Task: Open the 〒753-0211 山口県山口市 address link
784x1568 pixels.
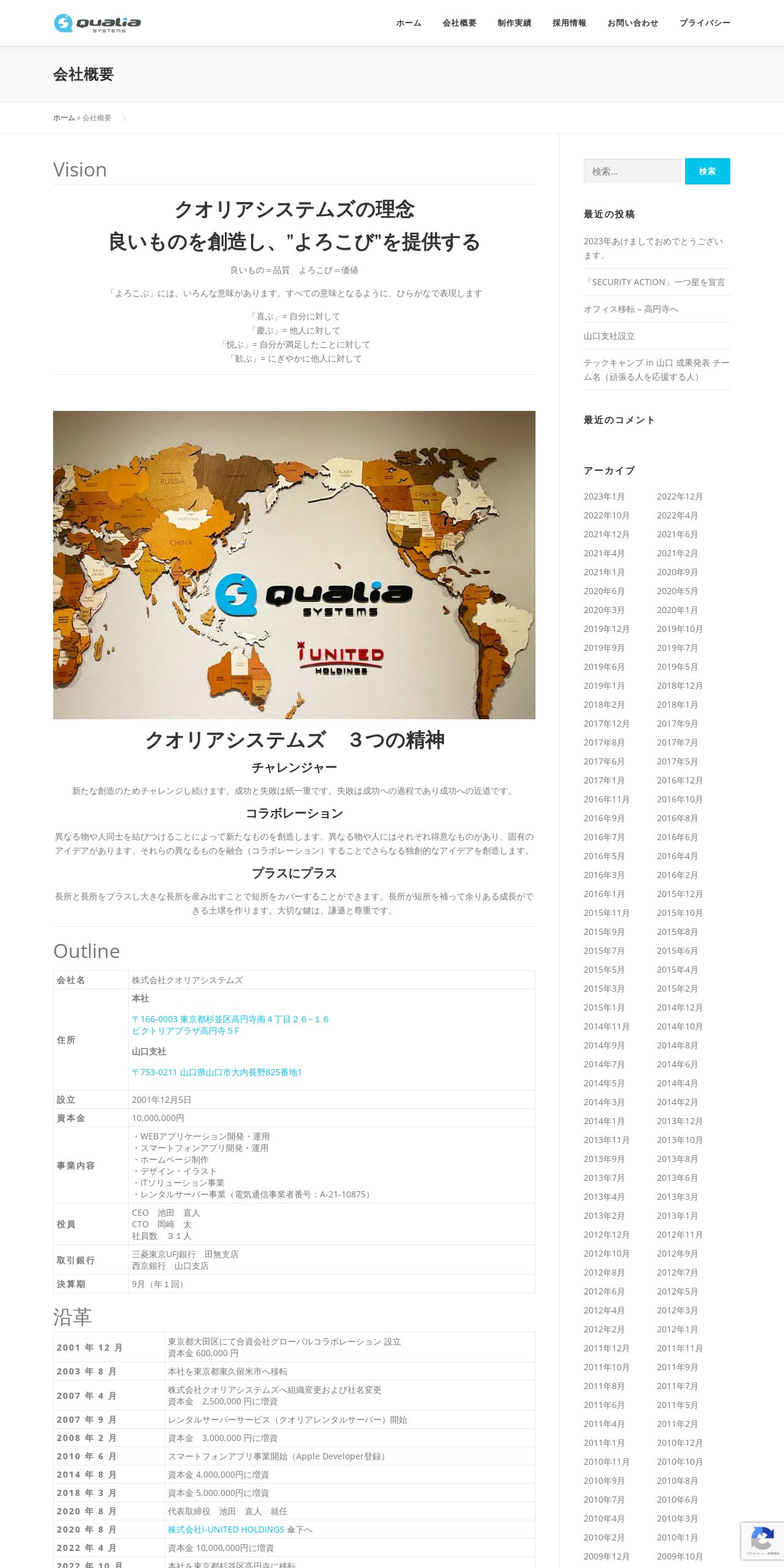Action: coord(217,1072)
